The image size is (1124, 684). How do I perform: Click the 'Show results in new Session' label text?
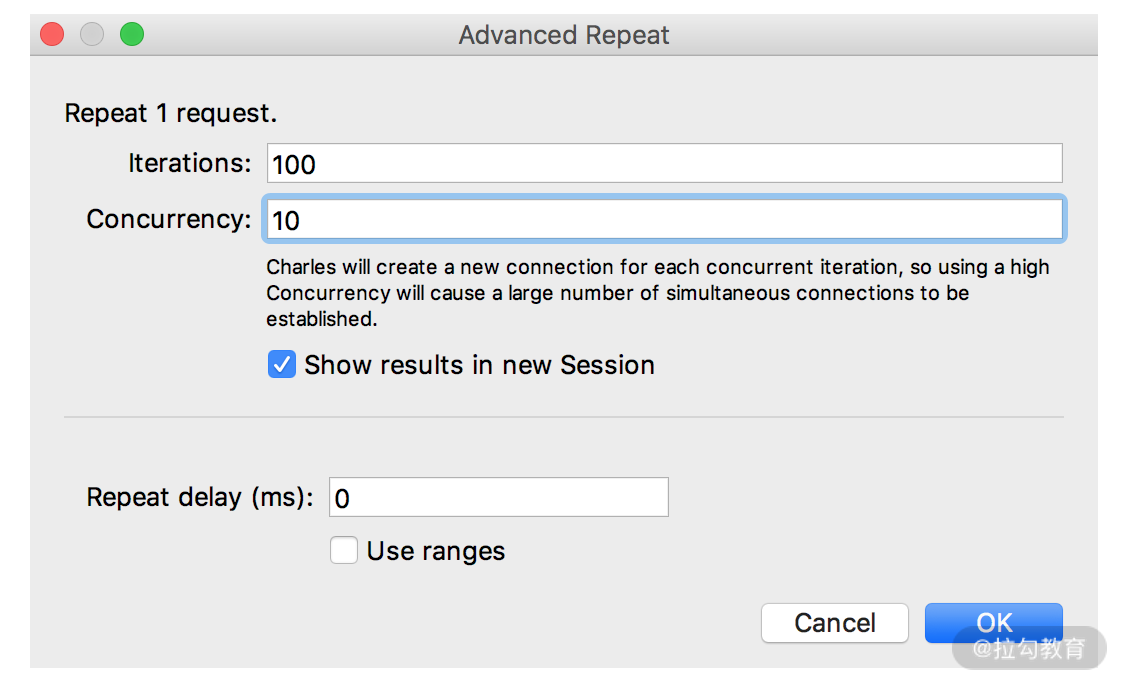(x=479, y=365)
